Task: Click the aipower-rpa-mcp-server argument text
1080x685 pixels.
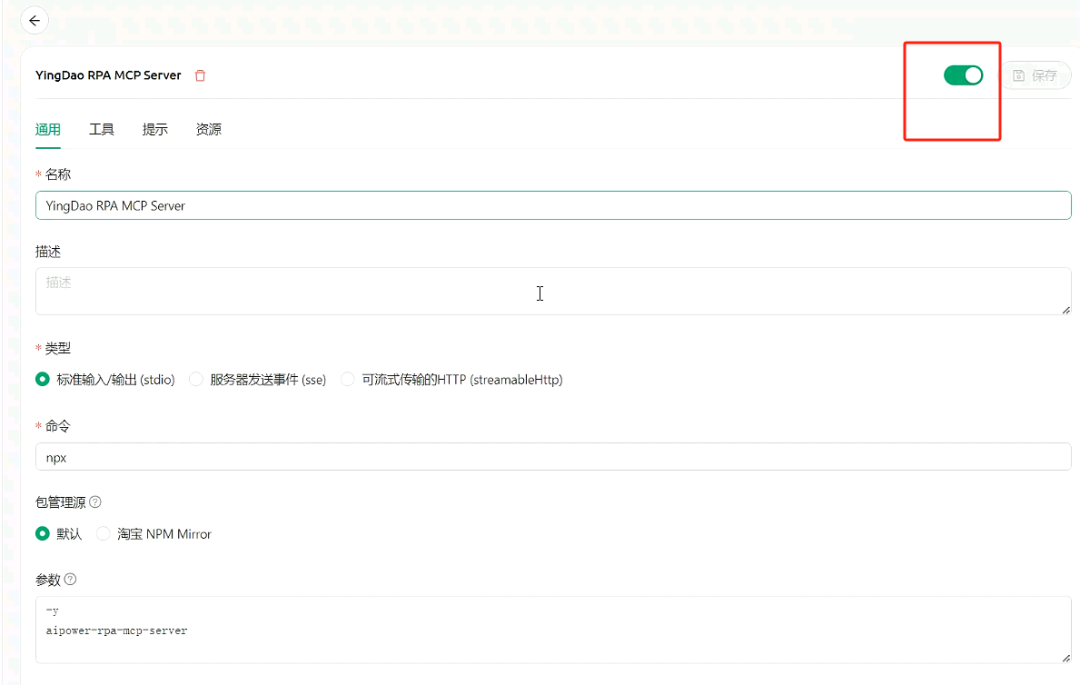Action: click(116, 631)
